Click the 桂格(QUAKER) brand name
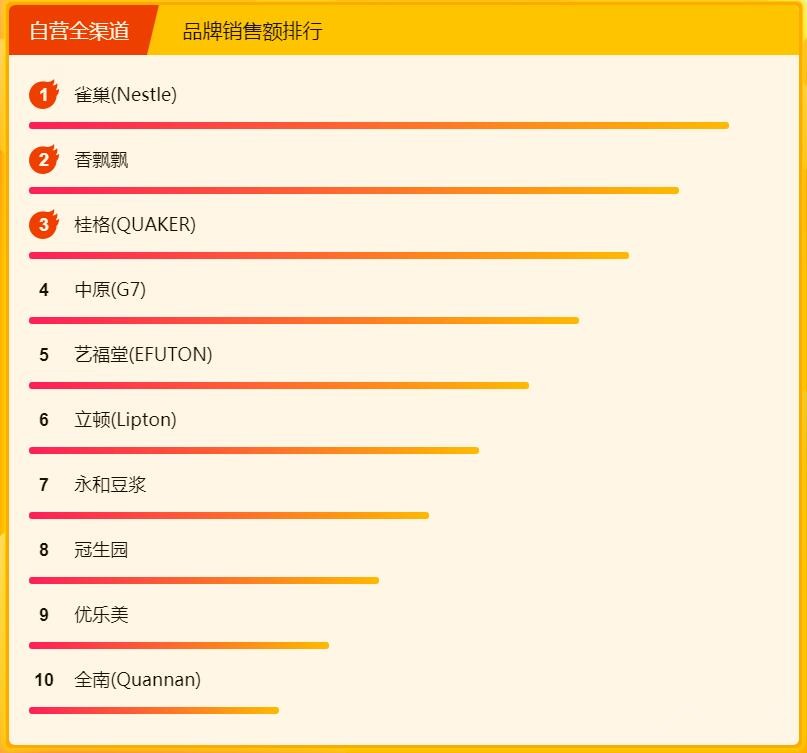The width and height of the screenshot is (807, 753). (x=135, y=225)
